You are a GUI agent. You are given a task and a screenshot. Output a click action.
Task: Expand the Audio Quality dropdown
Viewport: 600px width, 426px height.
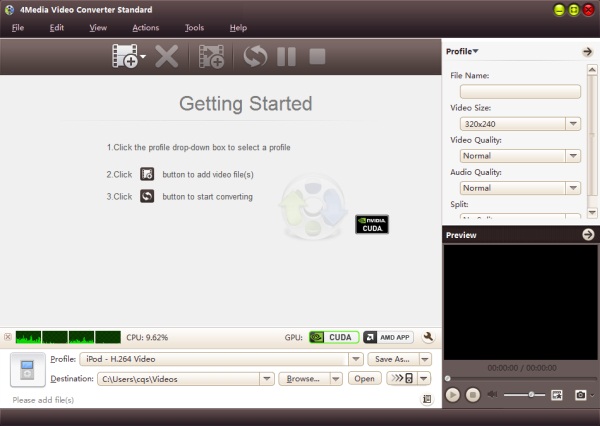point(520,188)
